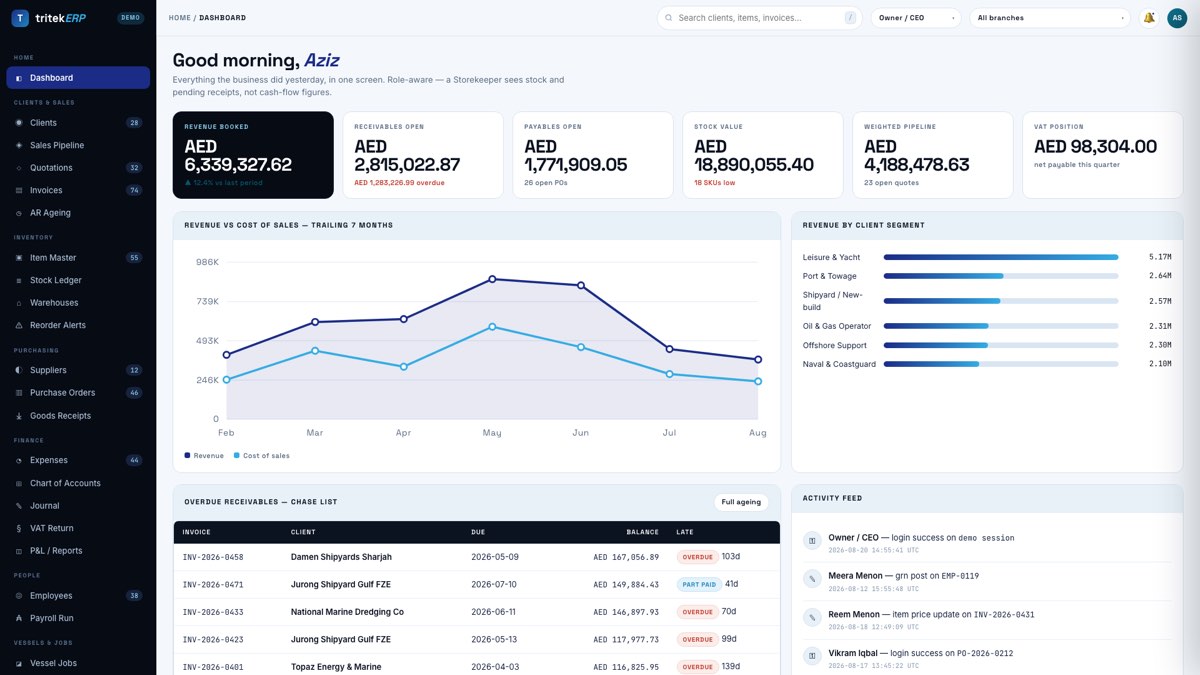Click the Vessel Jobs sidebar icon
The image size is (1200, 675).
(x=19, y=663)
